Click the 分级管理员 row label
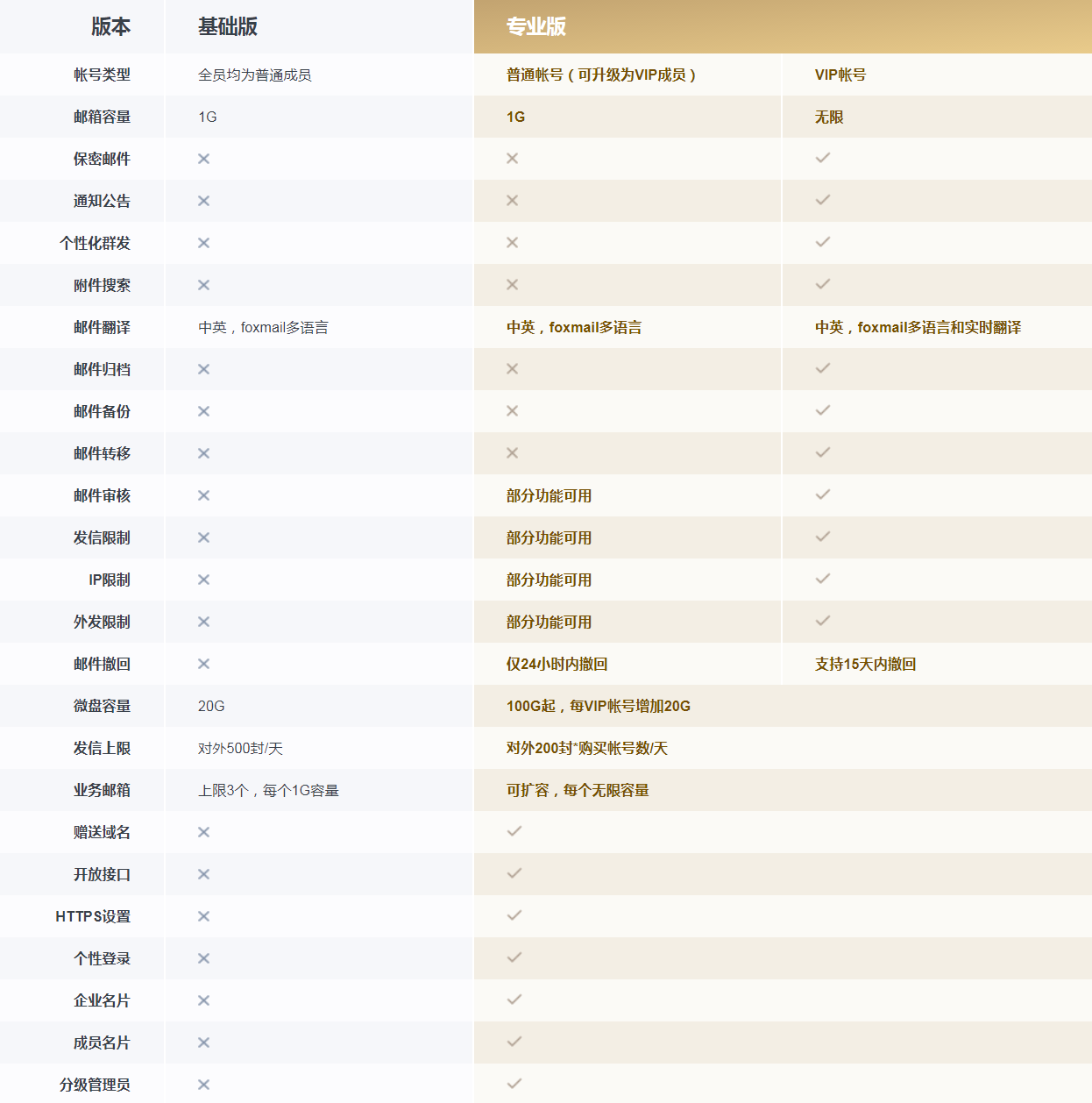The image size is (1092, 1103). (95, 1085)
